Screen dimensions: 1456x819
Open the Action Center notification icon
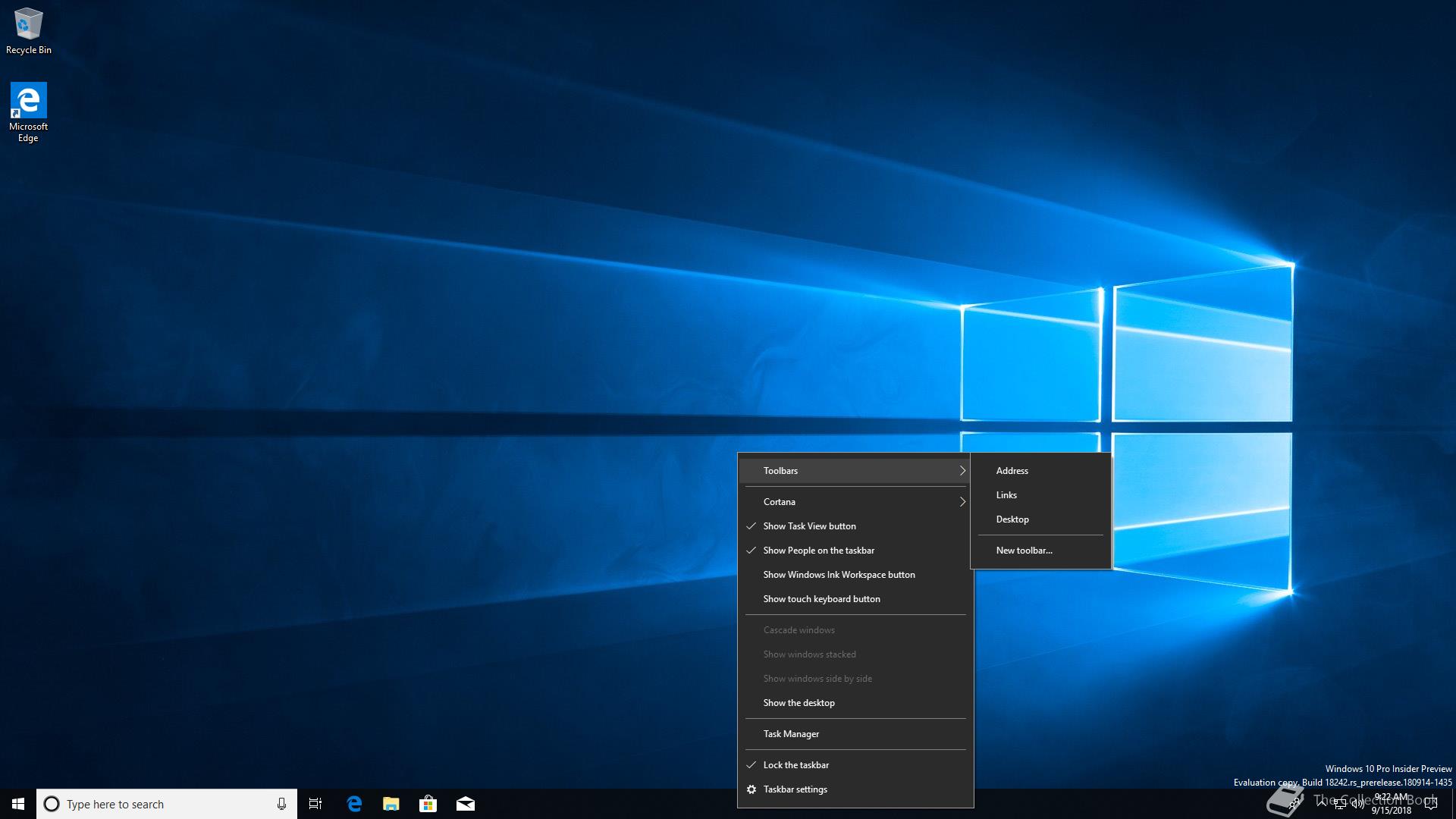(x=1431, y=804)
